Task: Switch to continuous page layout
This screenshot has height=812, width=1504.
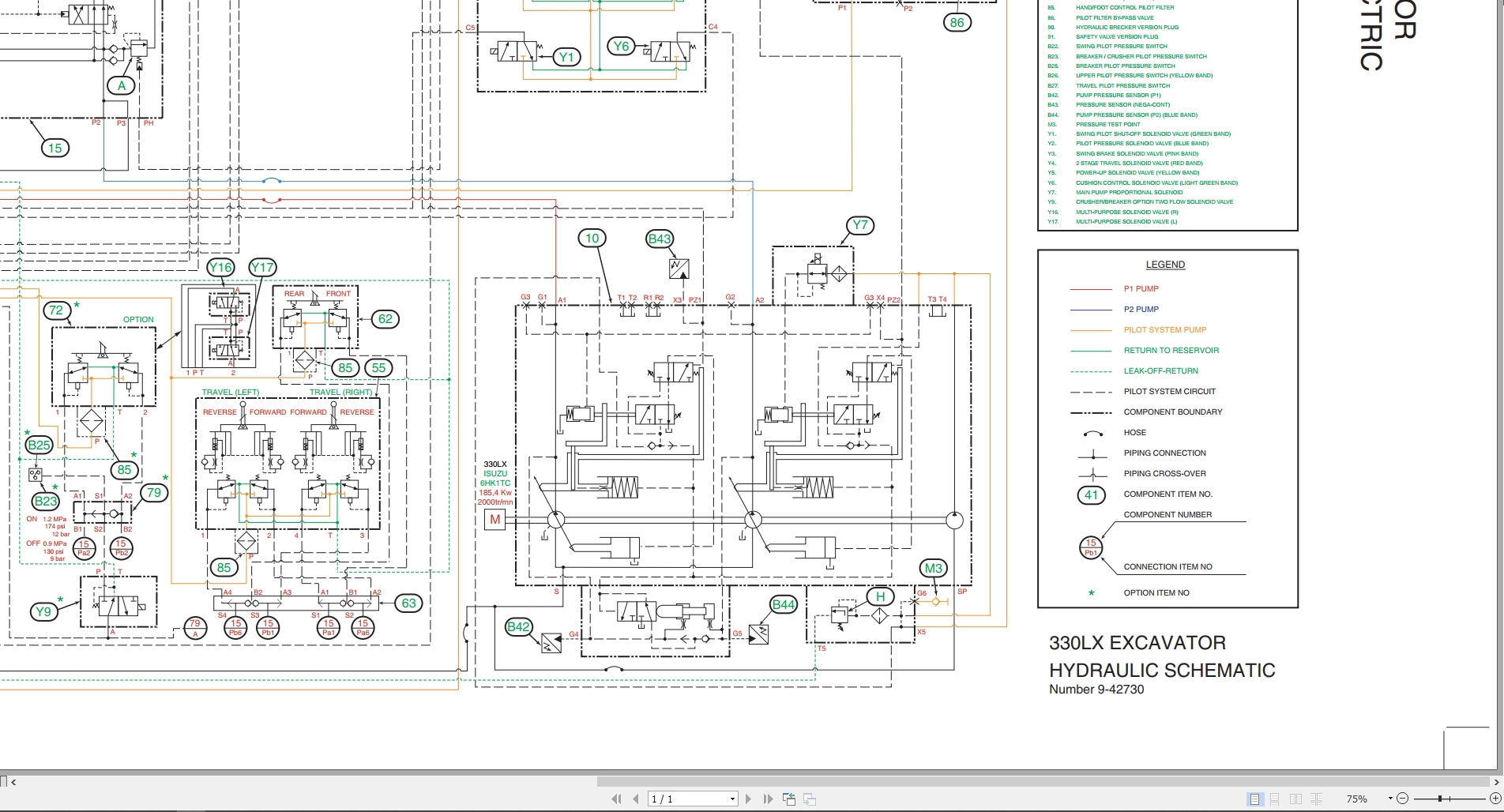Action: pos(1274,799)
